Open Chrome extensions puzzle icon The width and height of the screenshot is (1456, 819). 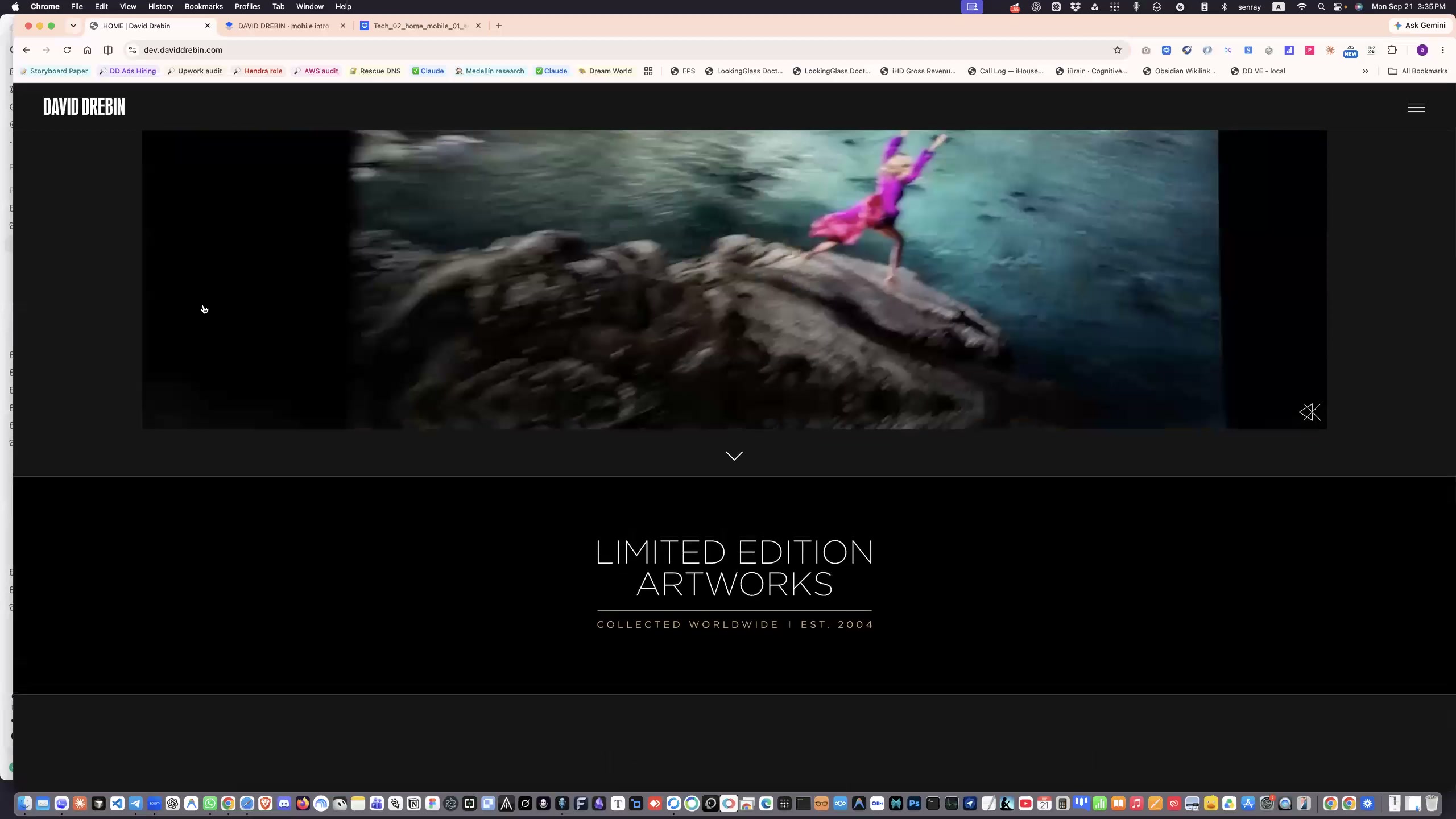coord(1392,50)
